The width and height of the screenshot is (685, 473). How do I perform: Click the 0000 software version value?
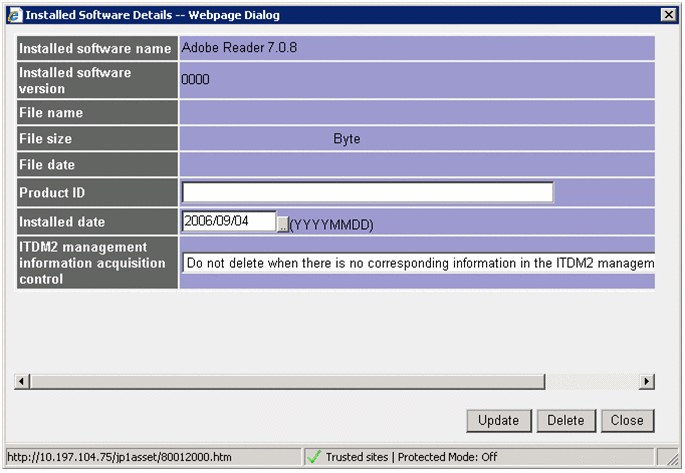pos(195,80)
